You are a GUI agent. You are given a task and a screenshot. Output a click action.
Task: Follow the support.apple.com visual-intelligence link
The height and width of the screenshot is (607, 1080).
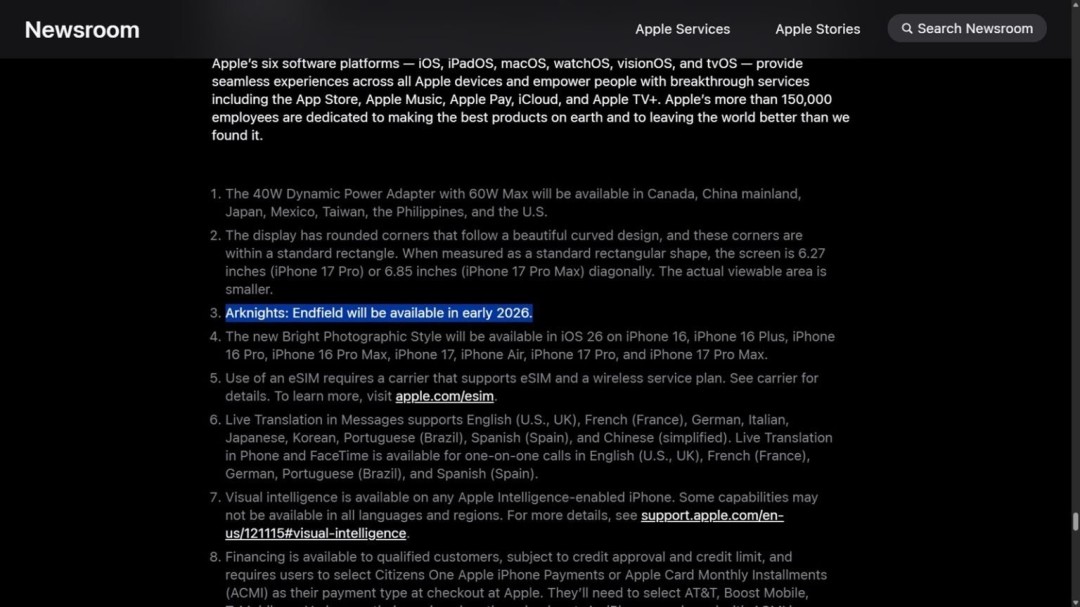pos(712,516)
